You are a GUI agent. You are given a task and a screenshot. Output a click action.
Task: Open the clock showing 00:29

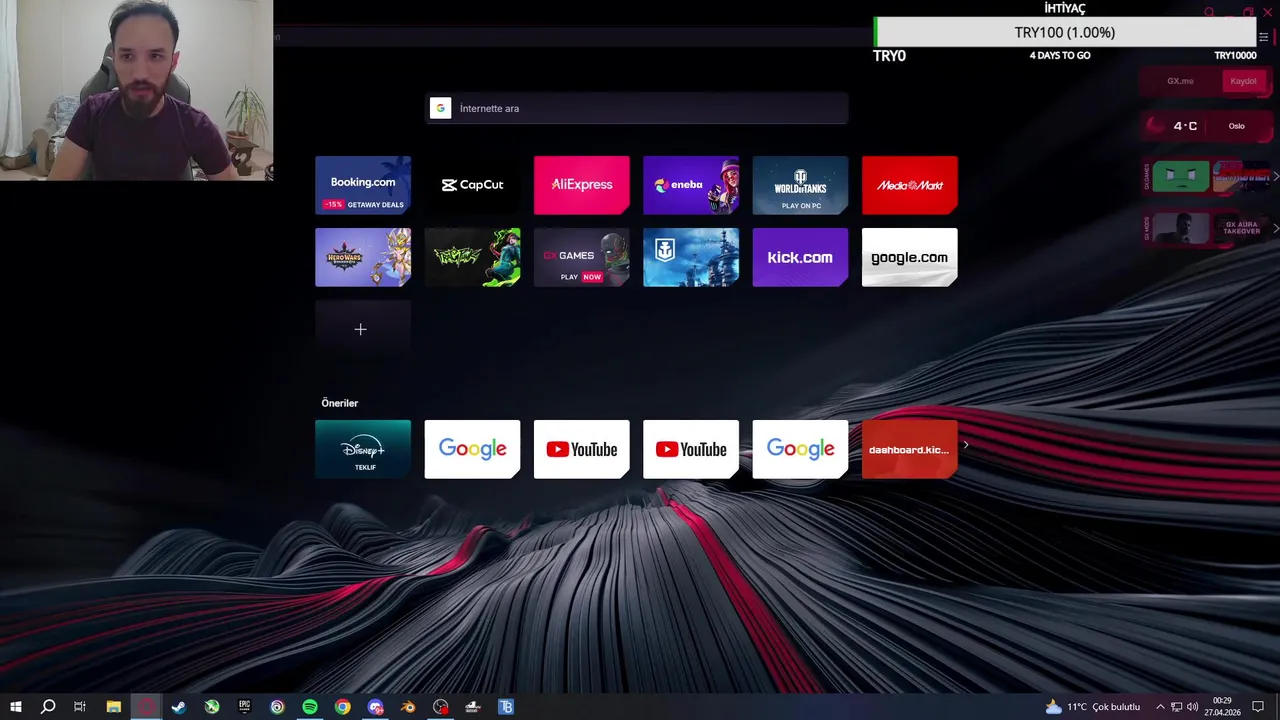pos(1222,707)
